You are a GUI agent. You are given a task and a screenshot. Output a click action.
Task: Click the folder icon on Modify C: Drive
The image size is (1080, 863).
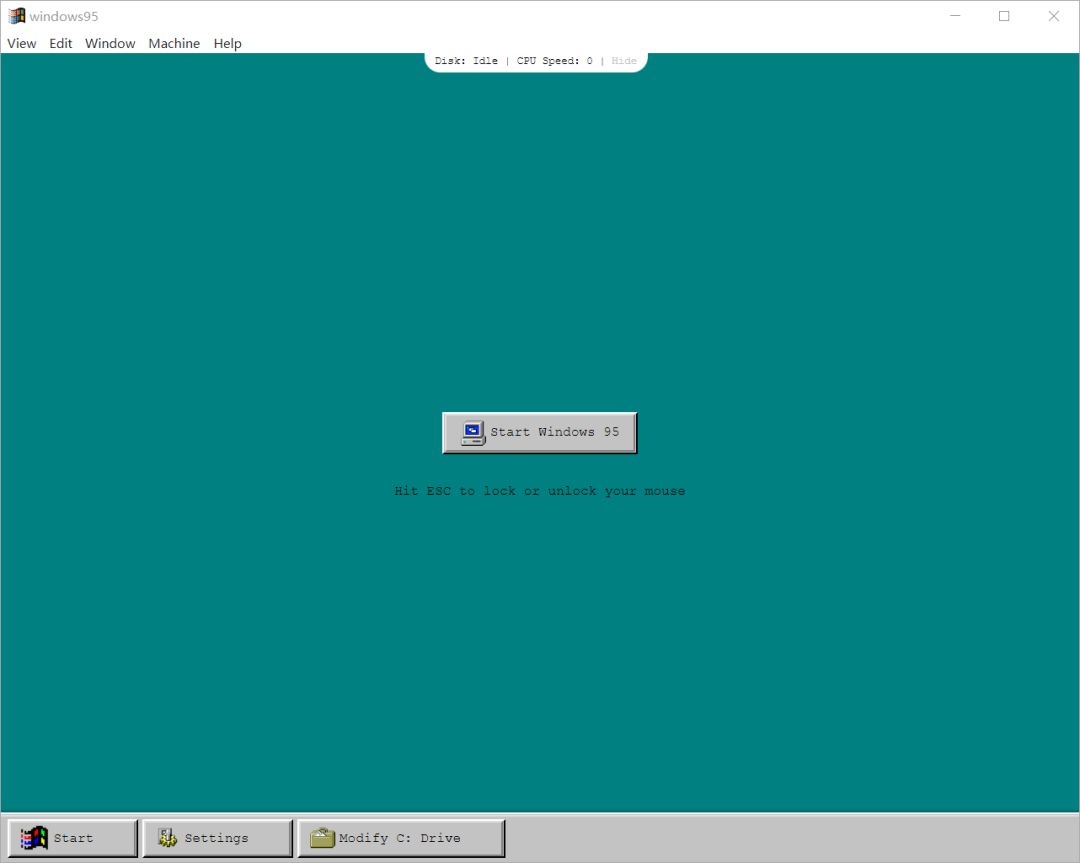pos(321,837)
